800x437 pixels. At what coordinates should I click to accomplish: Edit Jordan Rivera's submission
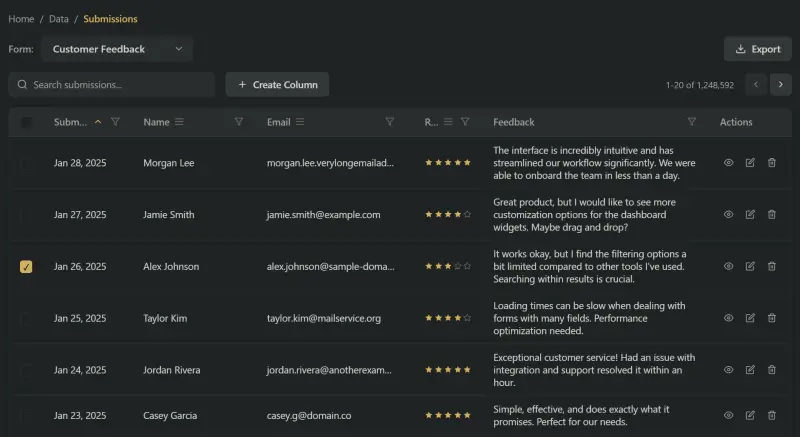pyautogui.click(x=750, y=370)
